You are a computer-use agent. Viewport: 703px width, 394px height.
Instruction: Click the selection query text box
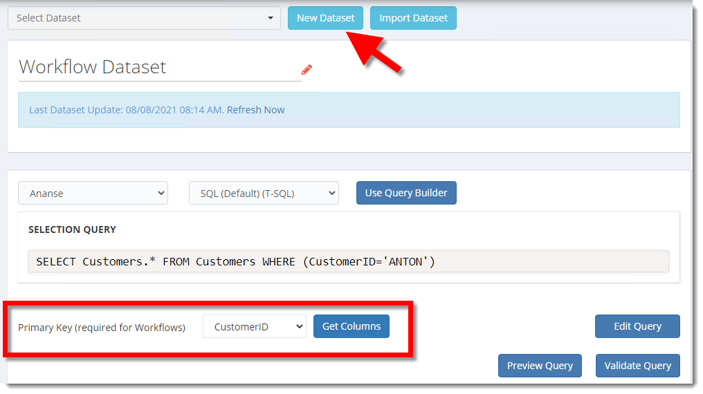[x=348, y=261]
